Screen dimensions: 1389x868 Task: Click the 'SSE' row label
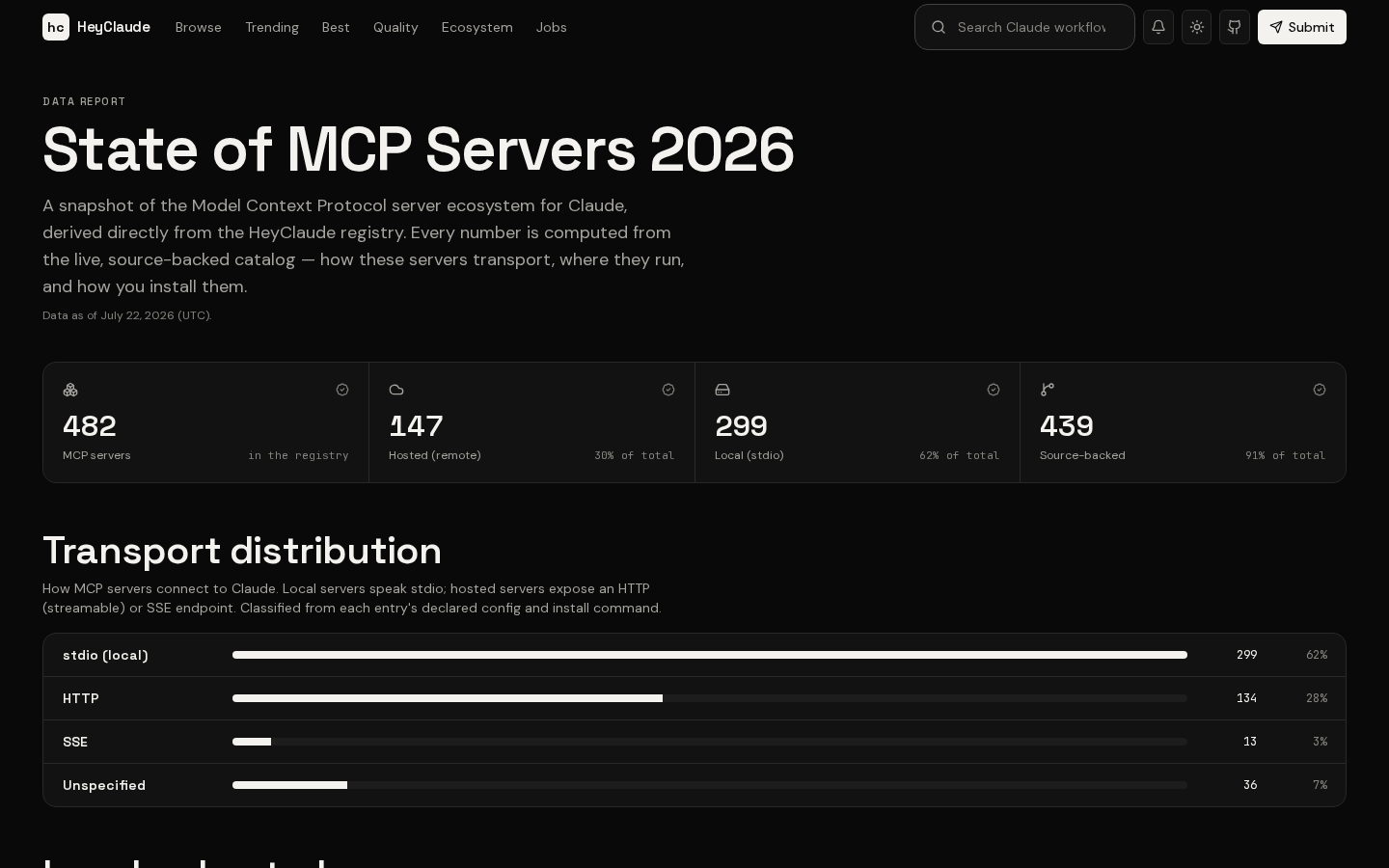pyautogui.click(x=75, y=742)
